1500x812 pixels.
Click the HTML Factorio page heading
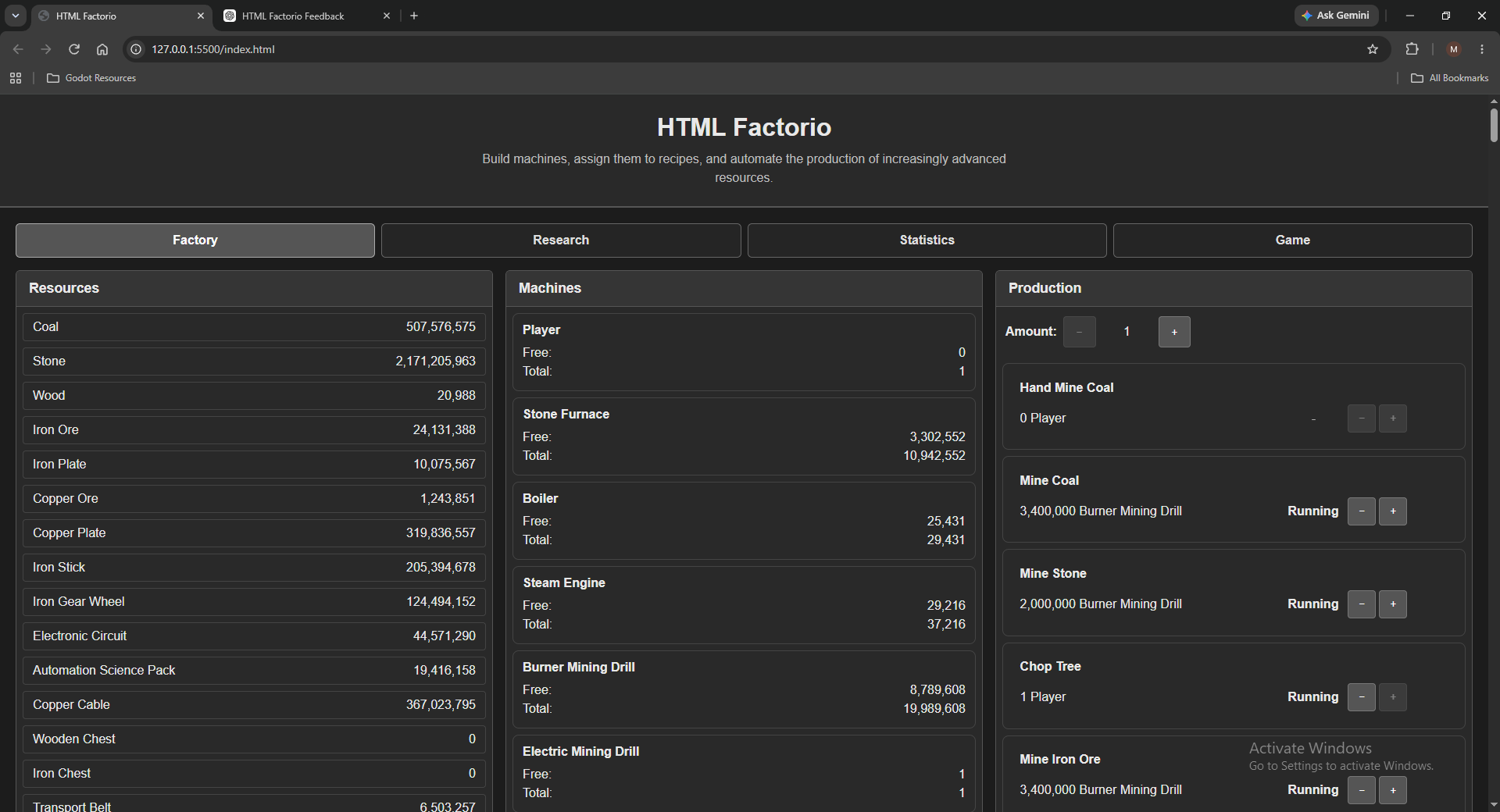744,127
